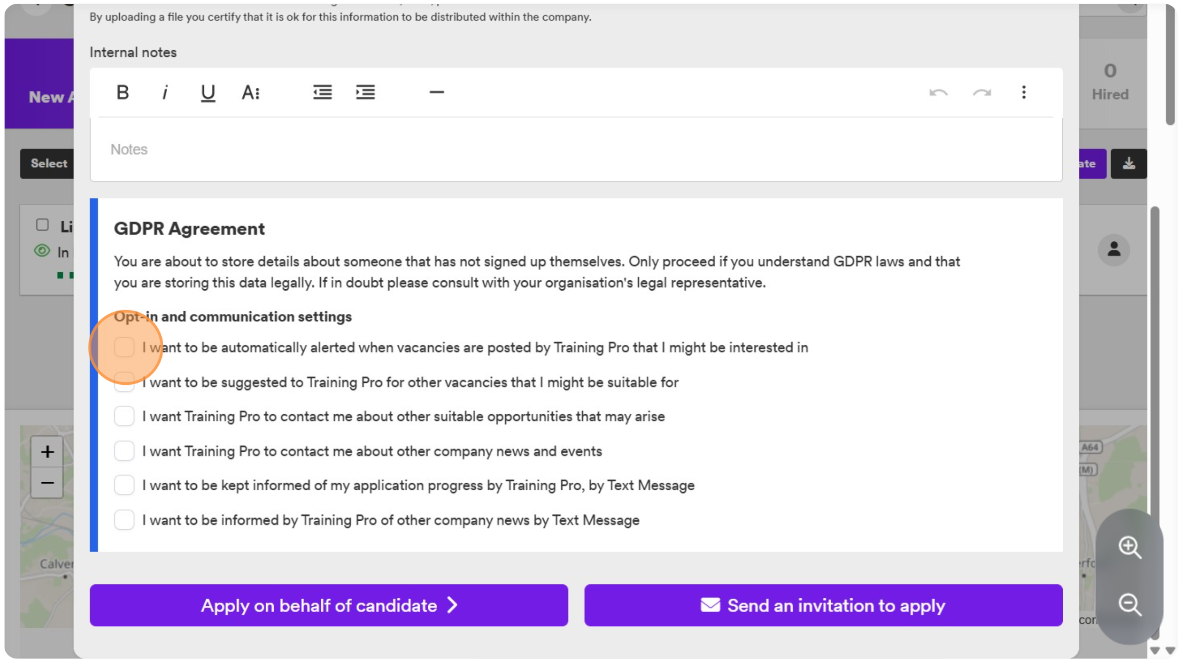Viewport: 1187px width, 669px height.
Task: Insert horizontal line in notes
Action: coord(437,92)
